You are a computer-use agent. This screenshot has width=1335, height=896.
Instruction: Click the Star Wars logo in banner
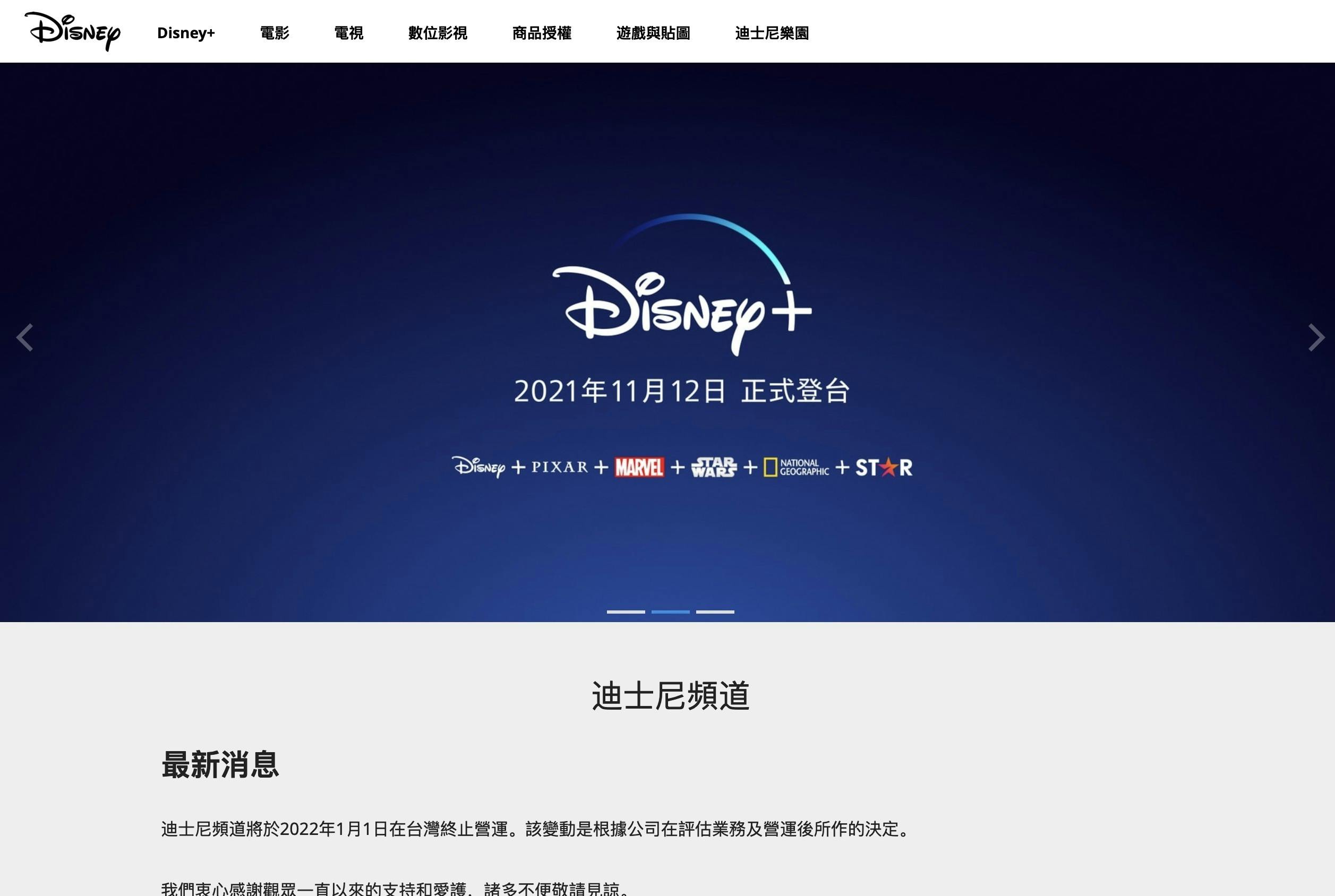pyautogui.click(x=714, y=468)
